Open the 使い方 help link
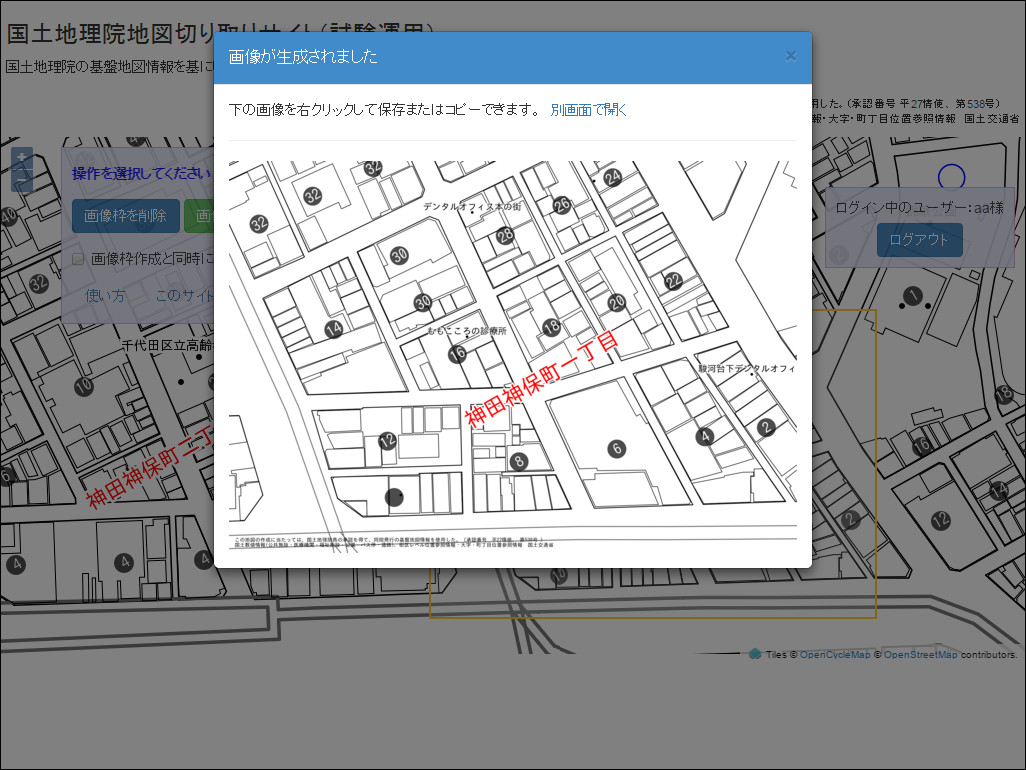The width and height of the screenshot is (1026, 770). click(104, 295)
